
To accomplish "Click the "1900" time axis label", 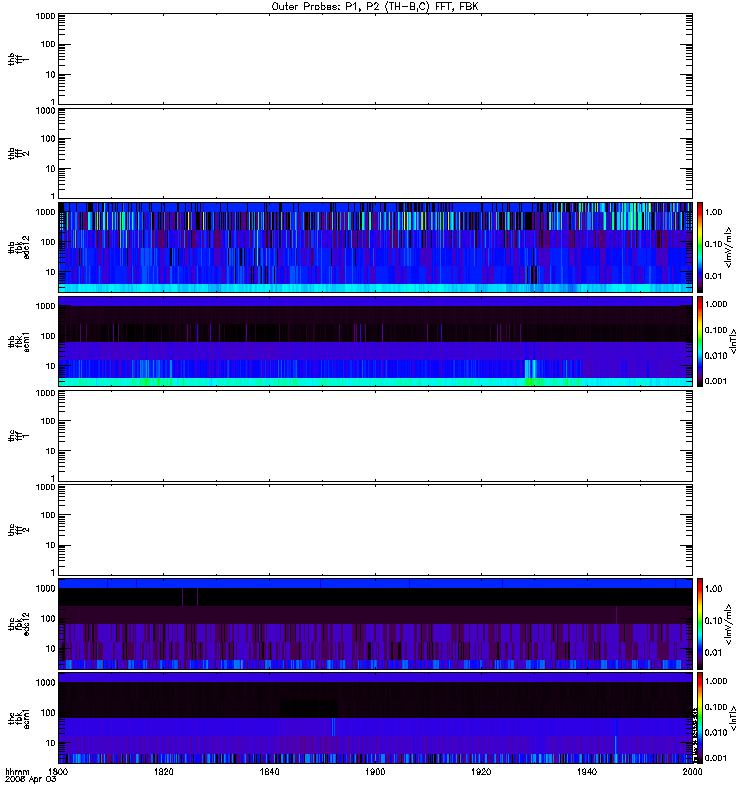I will pyautogui.click(x=375, y=771).
